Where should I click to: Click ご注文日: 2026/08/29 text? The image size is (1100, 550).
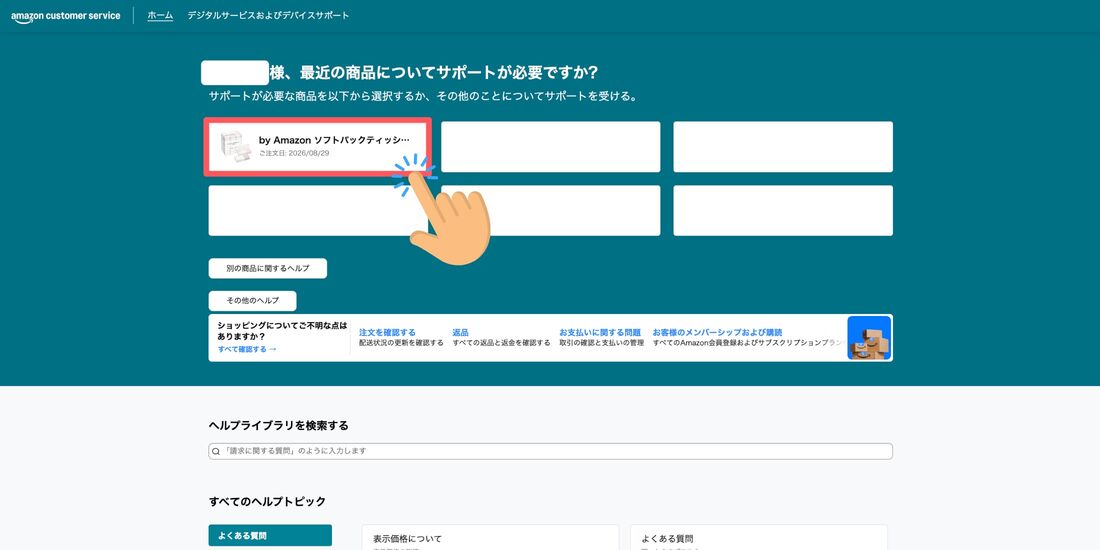[x=294, y=153]
